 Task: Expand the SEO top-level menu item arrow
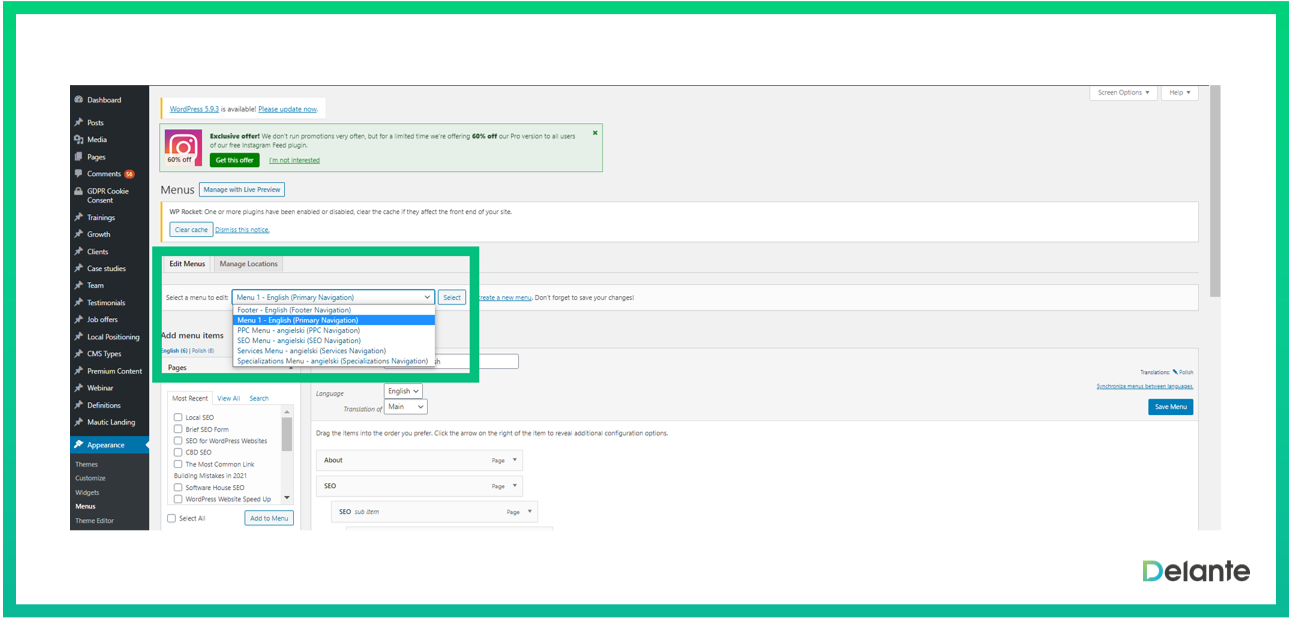pos(515,486)
